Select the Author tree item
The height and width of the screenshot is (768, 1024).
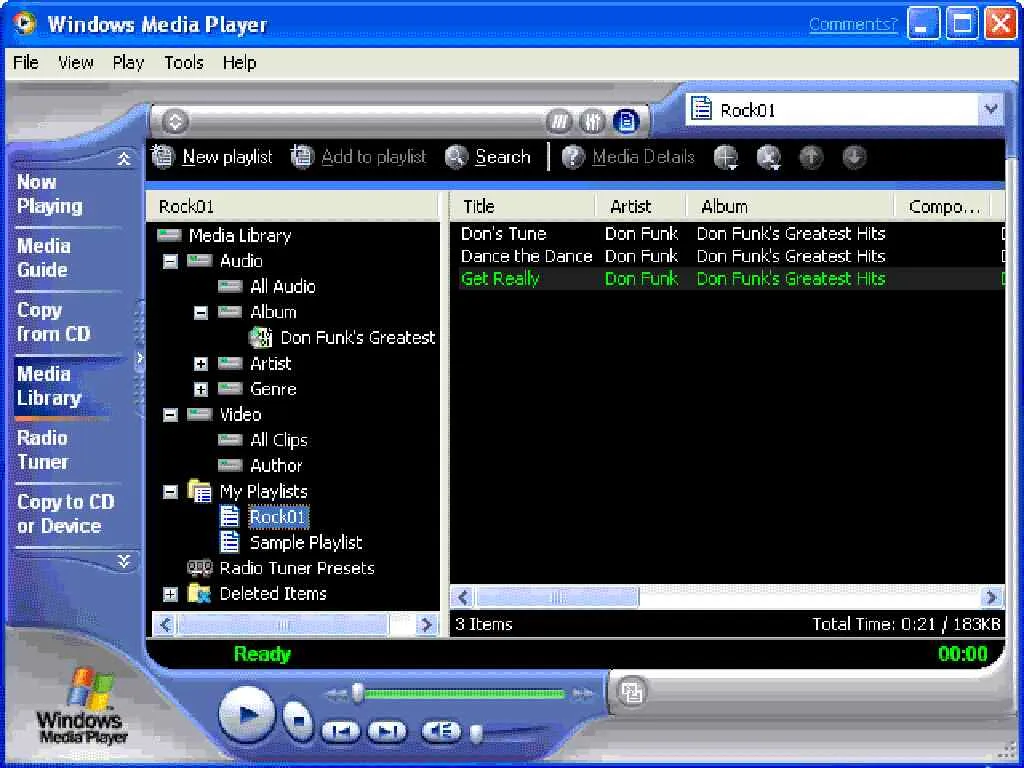[276, 466]
